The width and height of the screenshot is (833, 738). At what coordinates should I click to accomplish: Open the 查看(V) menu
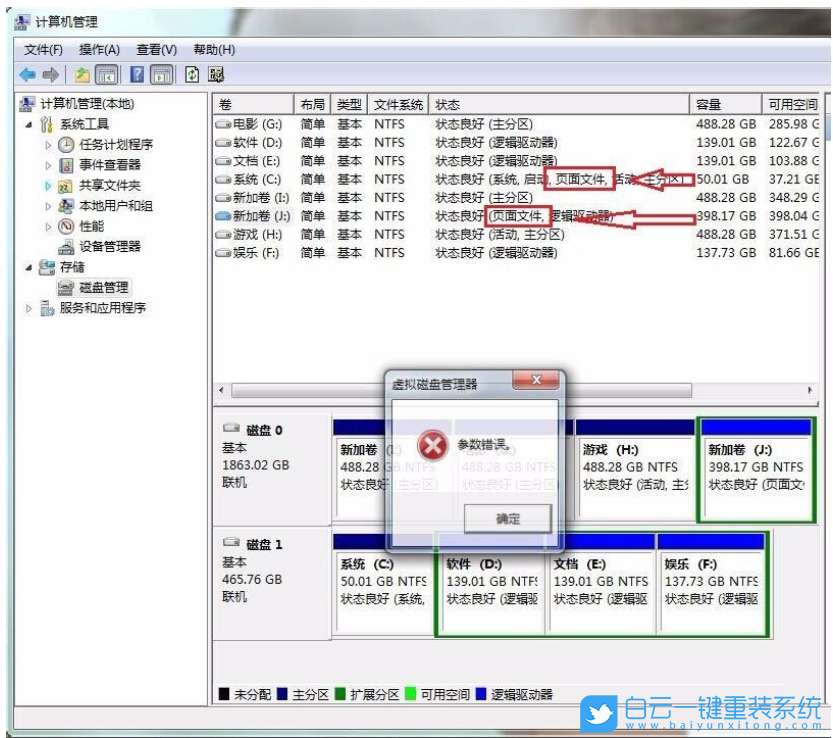155,49
